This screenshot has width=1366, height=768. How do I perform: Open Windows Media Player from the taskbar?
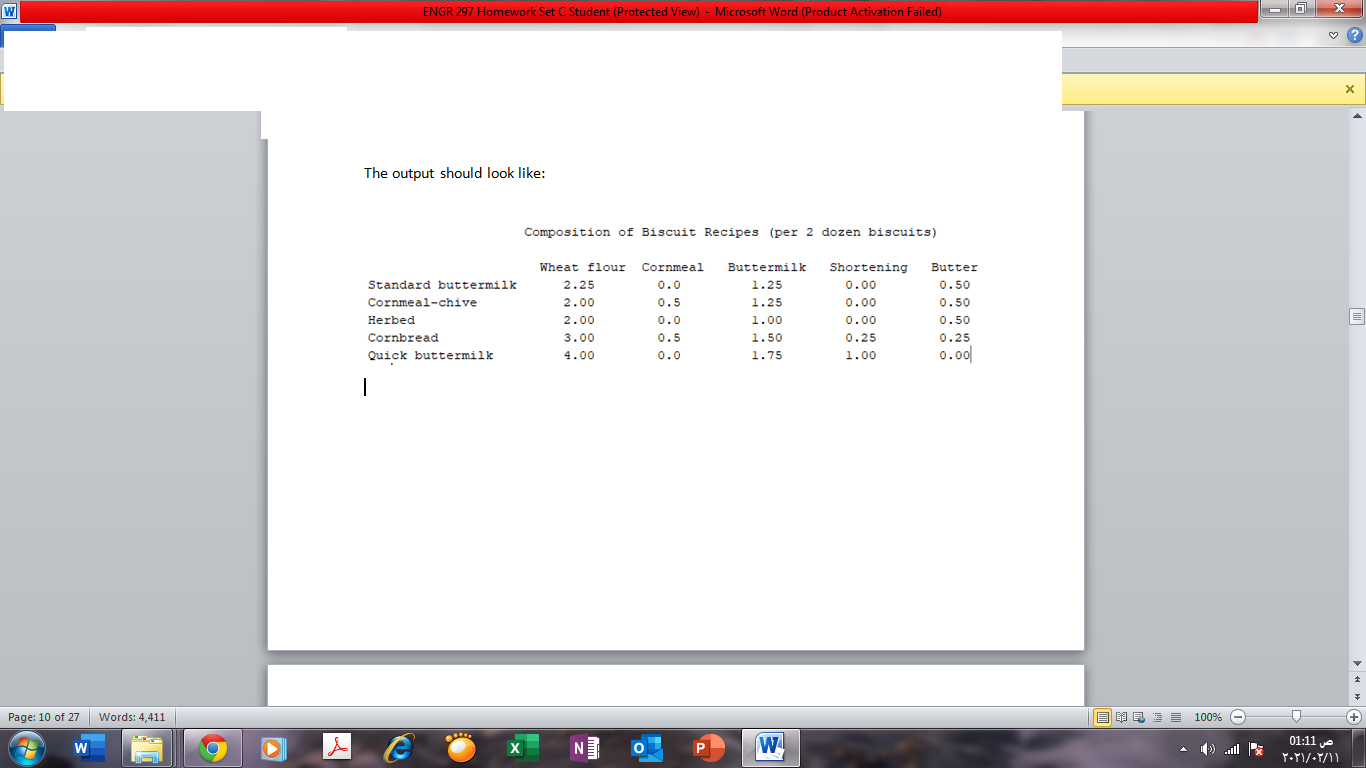(271, 748)
